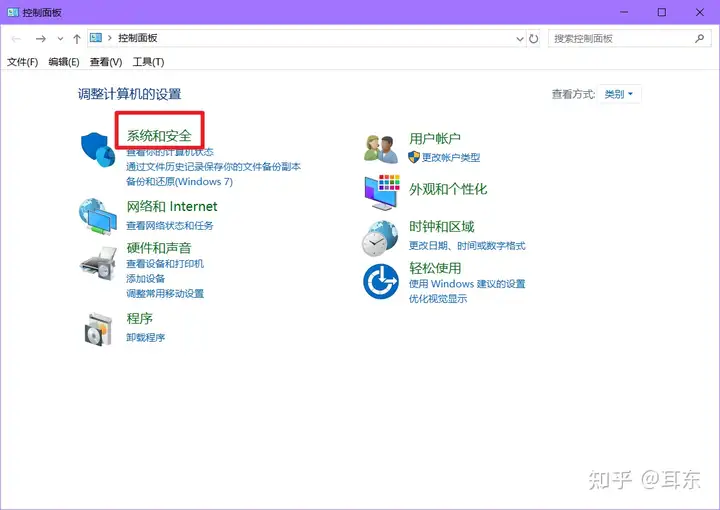
Task: Click the Network and Internet globe icon
Action: point(98,216)
